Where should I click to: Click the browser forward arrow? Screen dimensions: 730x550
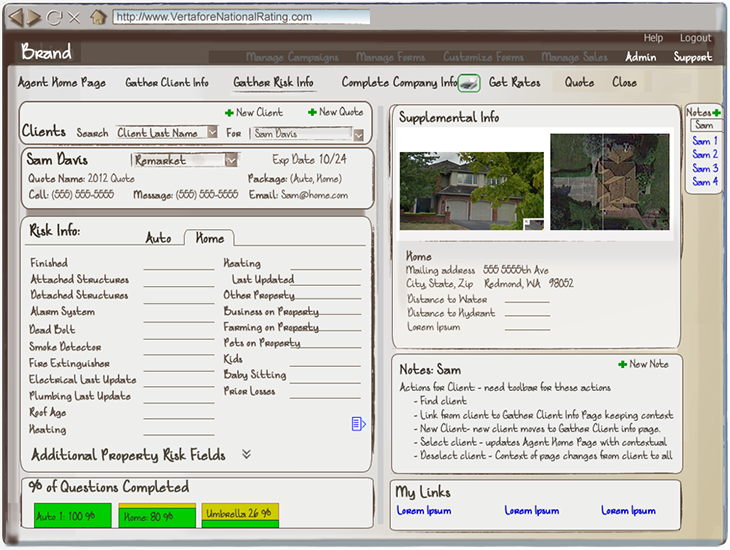pos(34,17)
